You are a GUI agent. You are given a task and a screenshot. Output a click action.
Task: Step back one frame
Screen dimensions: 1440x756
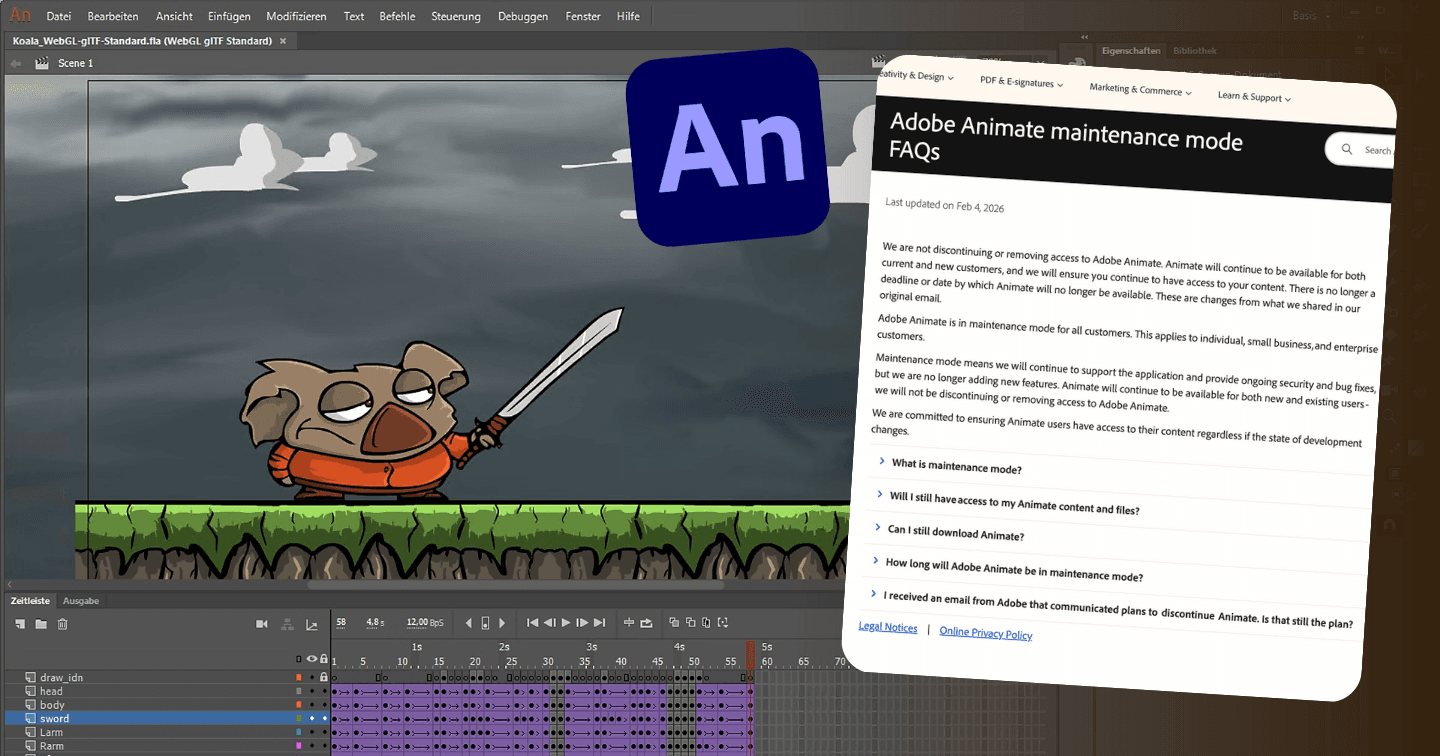tap(549, 623)
